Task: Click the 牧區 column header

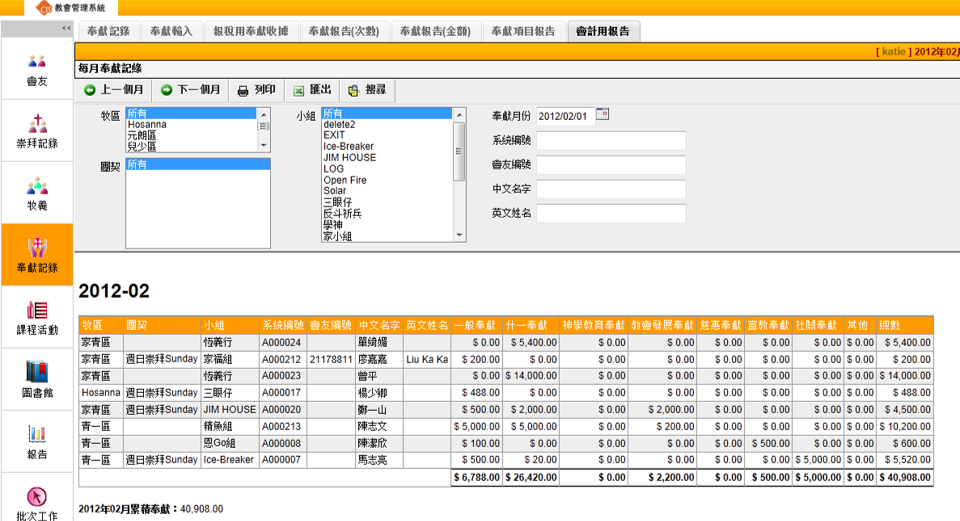Action: coord(101,325)
